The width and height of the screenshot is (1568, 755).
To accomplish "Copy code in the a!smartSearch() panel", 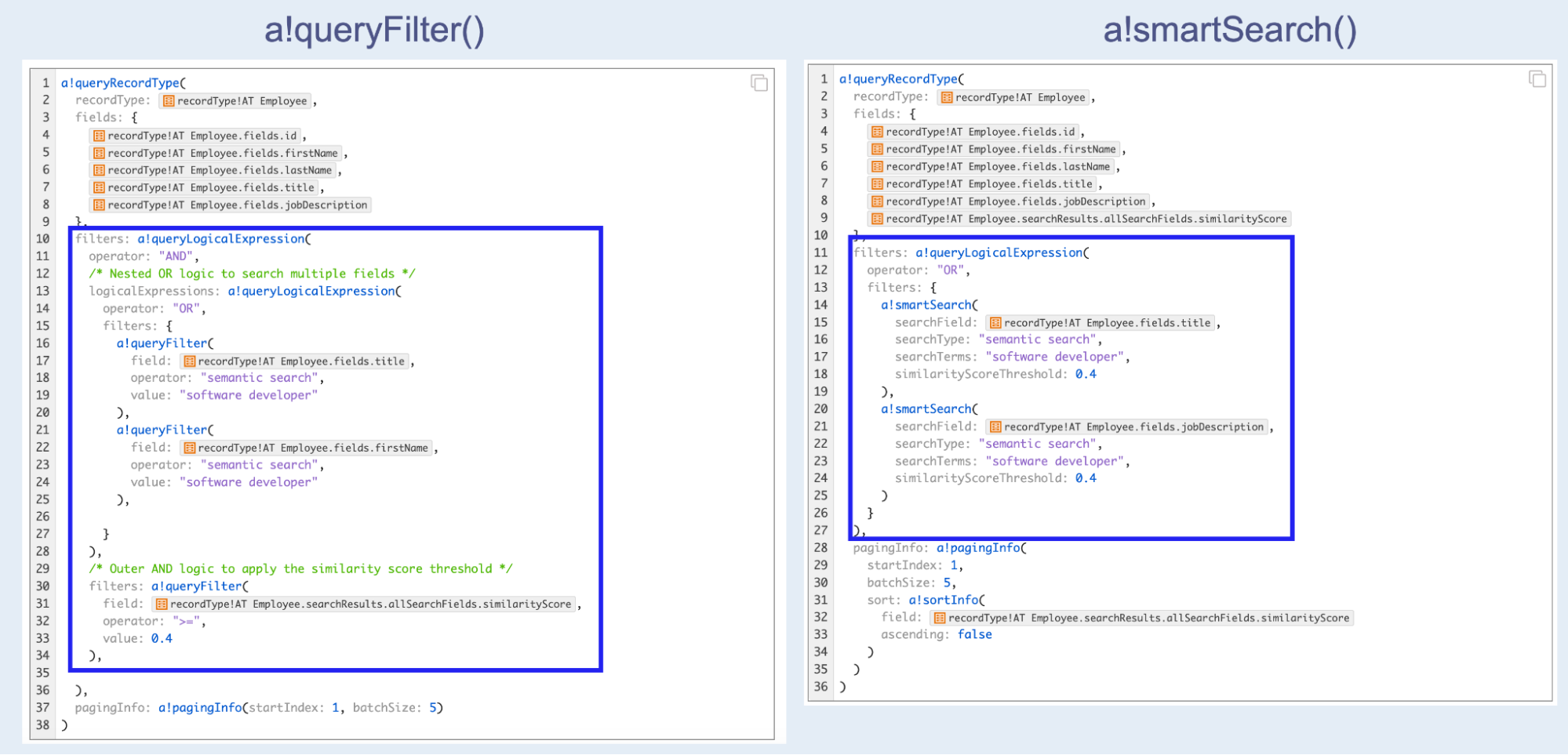I will (1537, 78).
